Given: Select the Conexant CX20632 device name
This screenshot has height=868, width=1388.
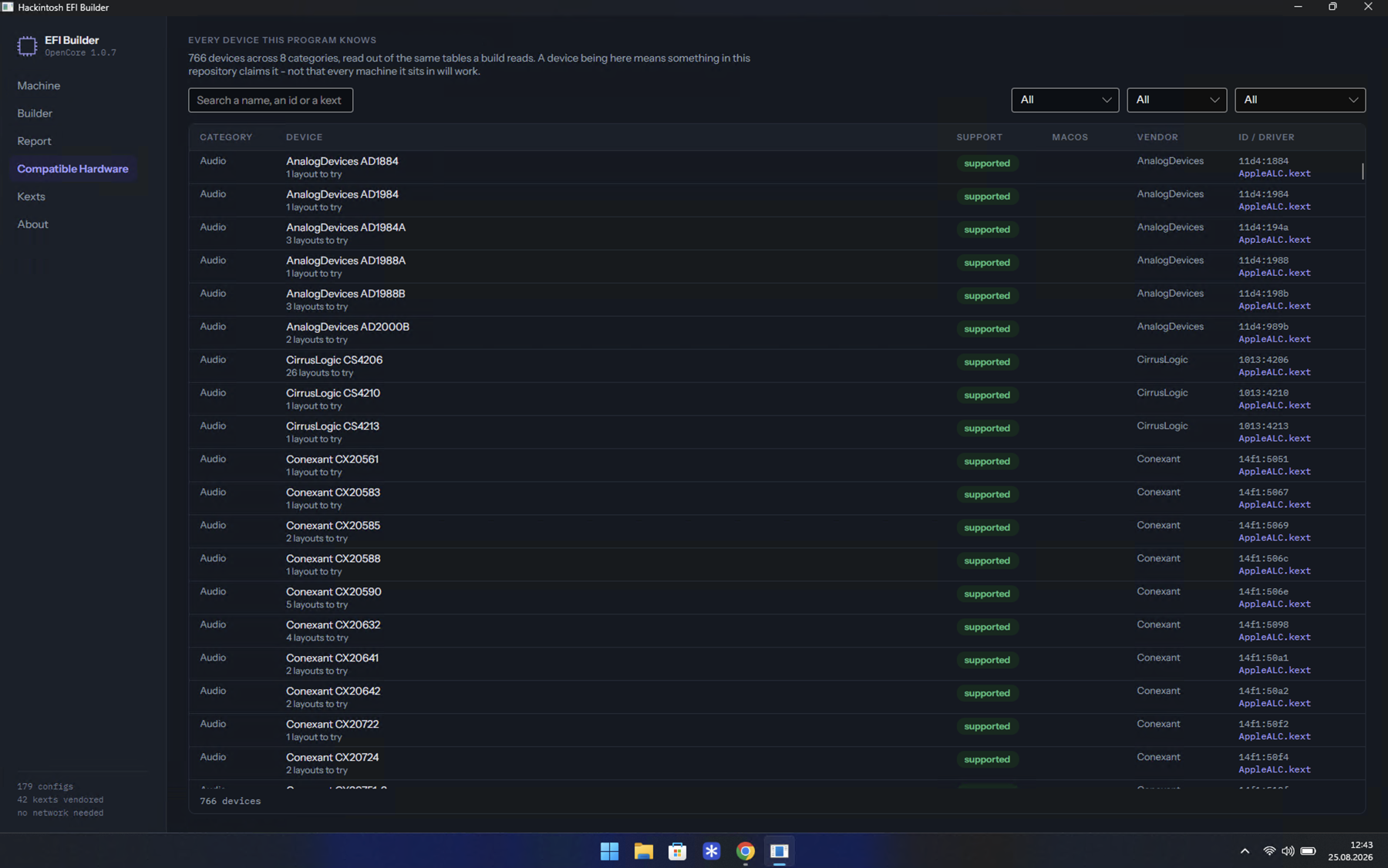Looking at the screenshot, I should tap(333, 625).
